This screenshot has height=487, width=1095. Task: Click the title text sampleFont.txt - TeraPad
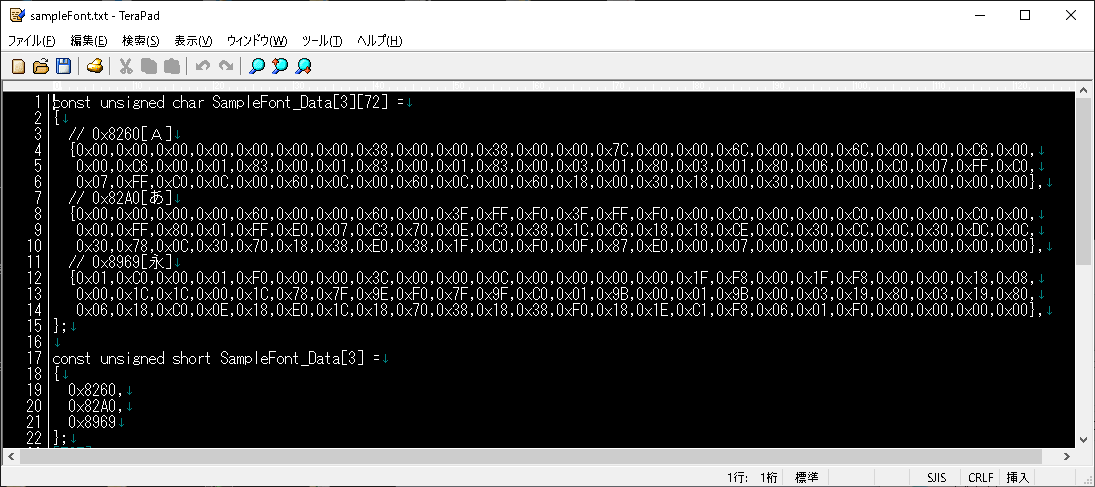96,16
